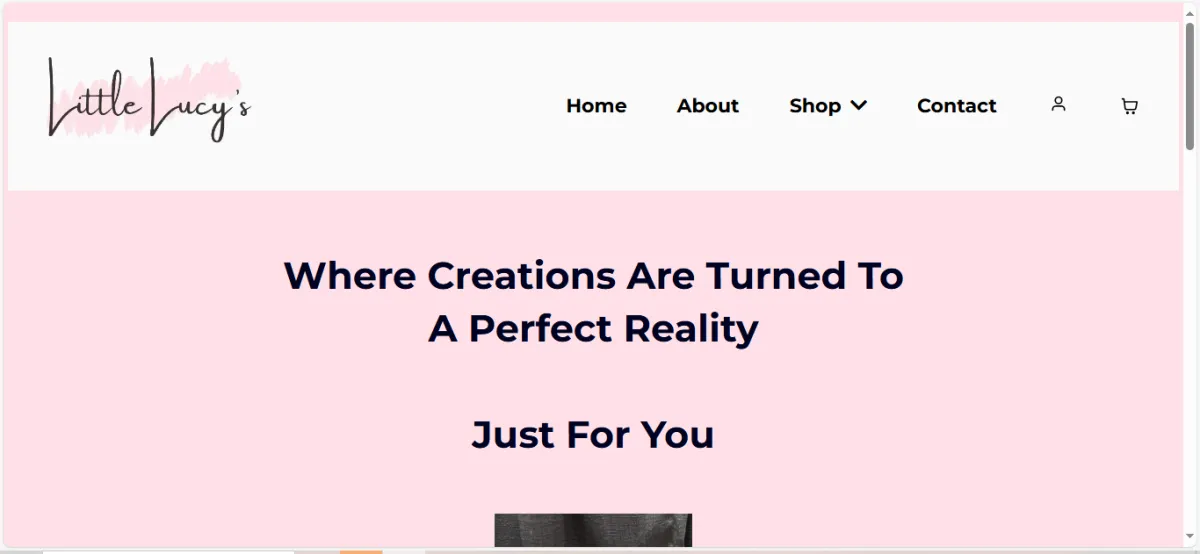Click the 'Just For You' heading
1200x554 pixels.
pyautogui.click(x=593, y=435)
